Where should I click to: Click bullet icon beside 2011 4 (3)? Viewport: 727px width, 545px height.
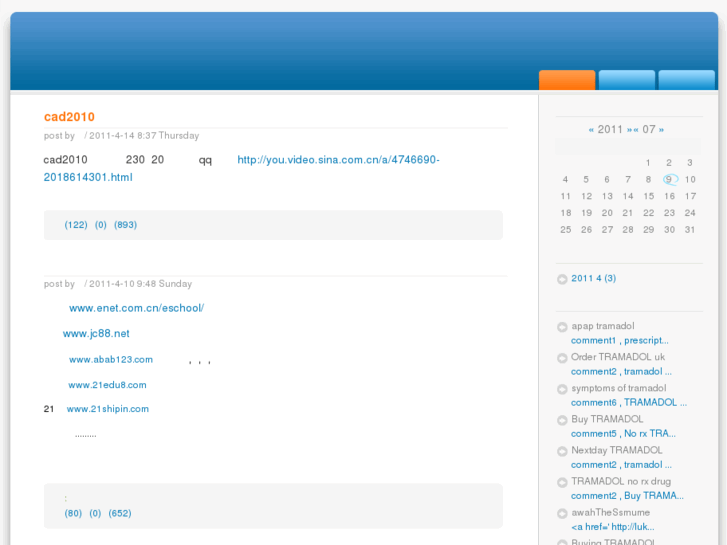[562, 279]
